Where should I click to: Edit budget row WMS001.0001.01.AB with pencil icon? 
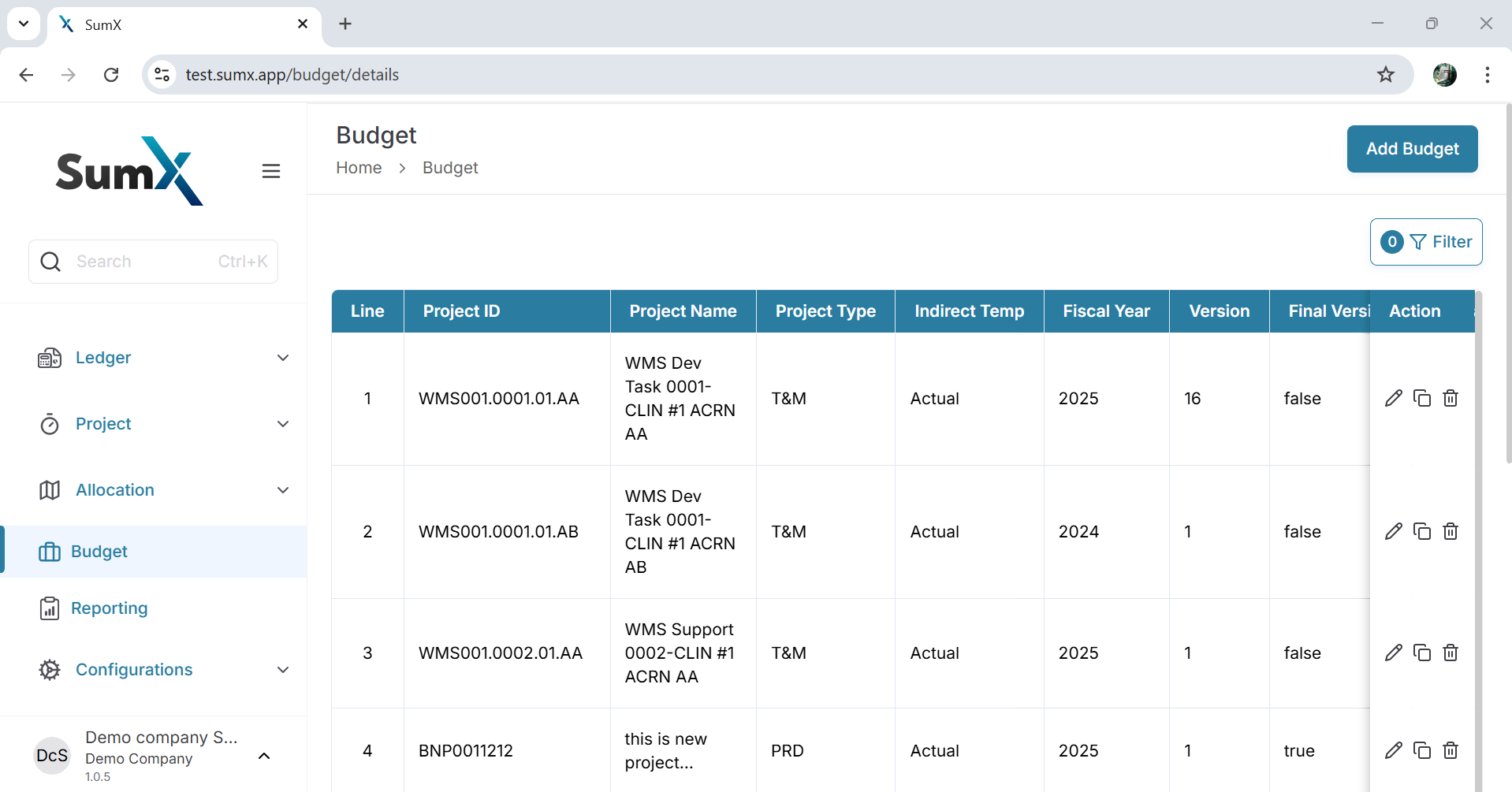(1394, 531)
